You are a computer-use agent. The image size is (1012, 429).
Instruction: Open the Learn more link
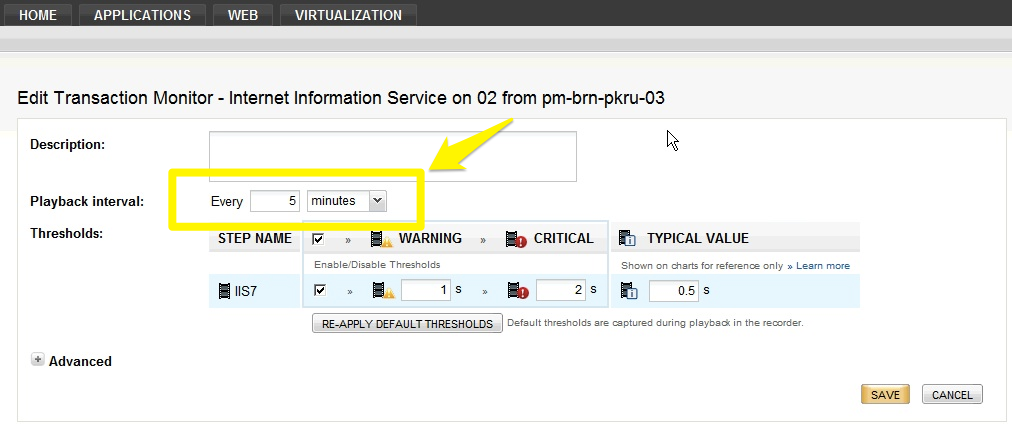click(x=823, y=266)
